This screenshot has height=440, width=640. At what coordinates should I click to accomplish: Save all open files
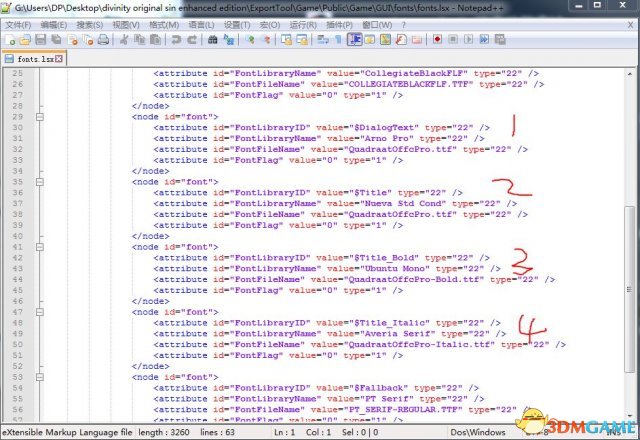coord(56,40)
